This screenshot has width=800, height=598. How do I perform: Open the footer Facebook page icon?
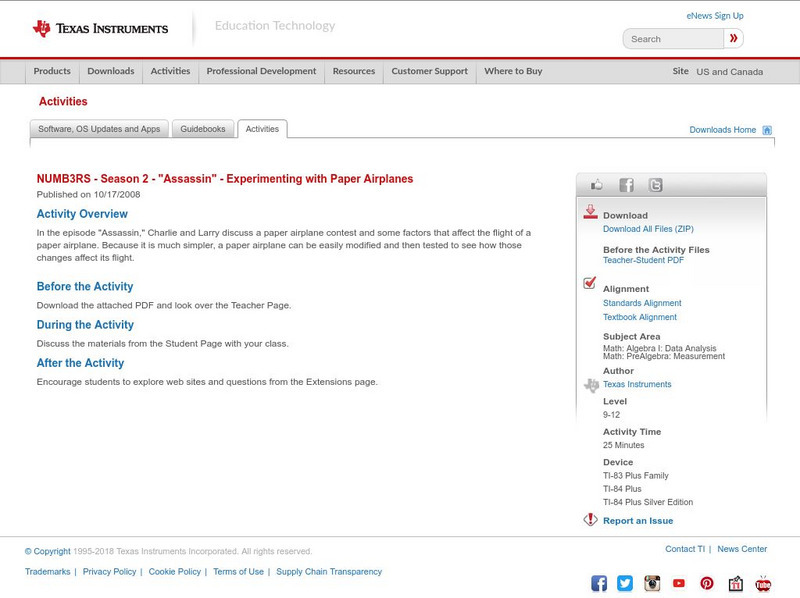[x=599, y=583]
